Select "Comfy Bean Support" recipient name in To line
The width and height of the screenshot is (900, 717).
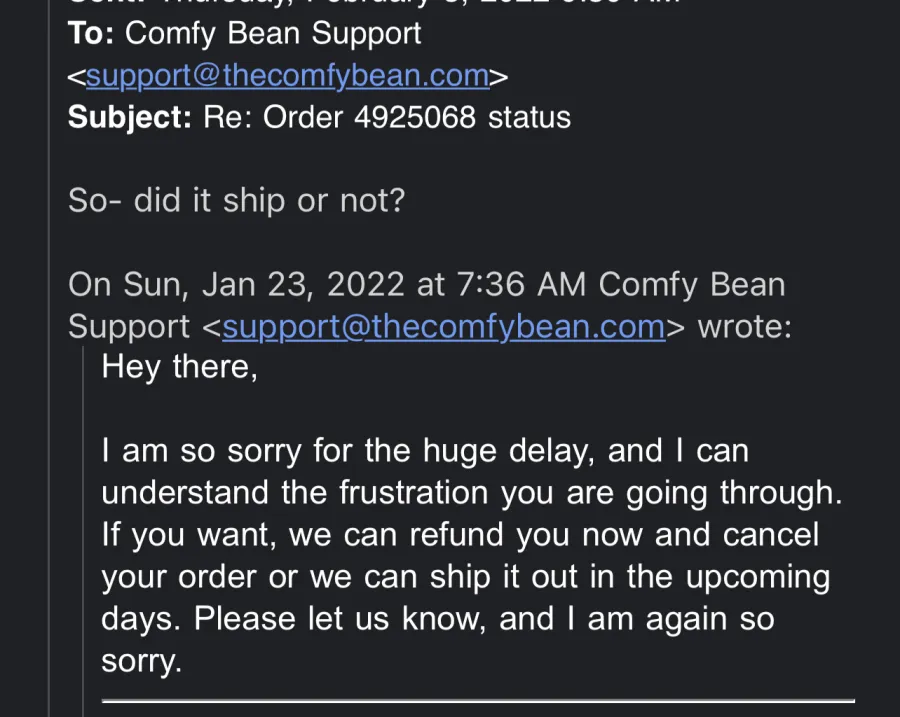[273, 33]
